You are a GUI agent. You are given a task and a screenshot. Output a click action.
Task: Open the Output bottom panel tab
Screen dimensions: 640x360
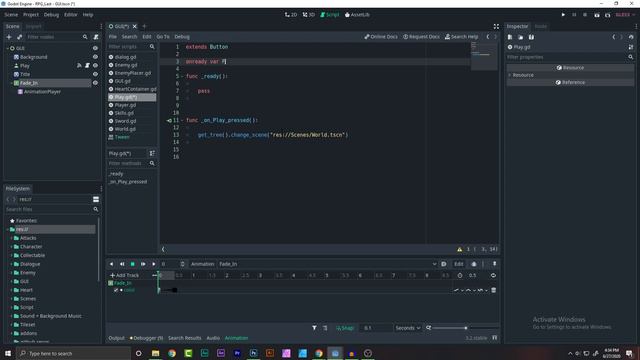(116, 338)
